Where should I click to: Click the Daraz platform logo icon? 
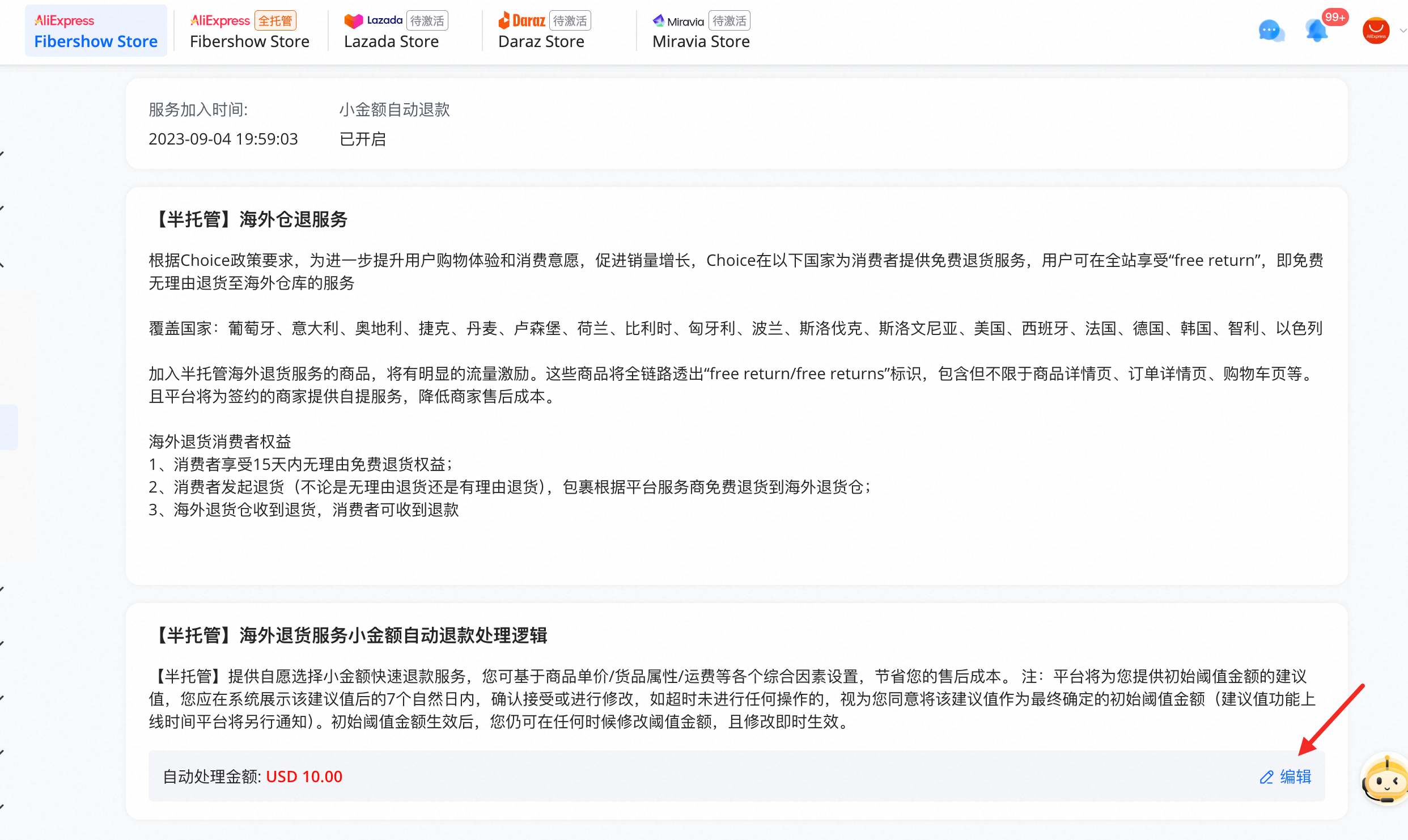[506, 20]
